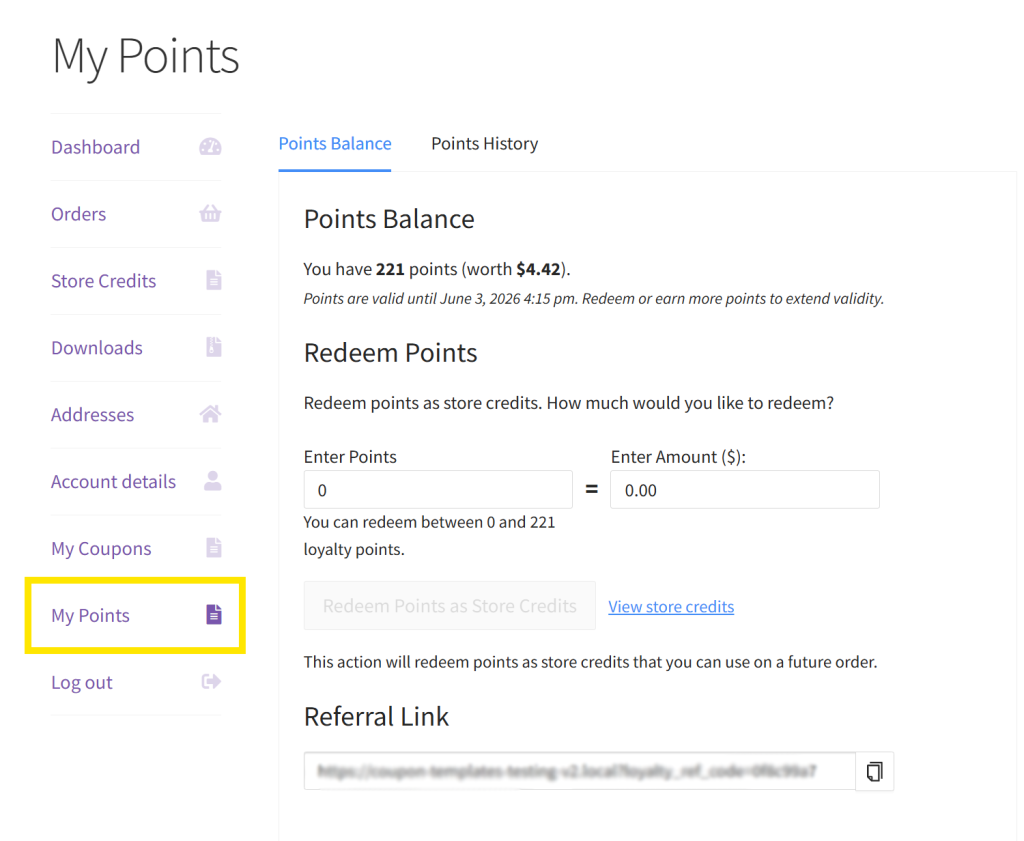
Task: Log out using the sidebar link
Action: [80, 681]
